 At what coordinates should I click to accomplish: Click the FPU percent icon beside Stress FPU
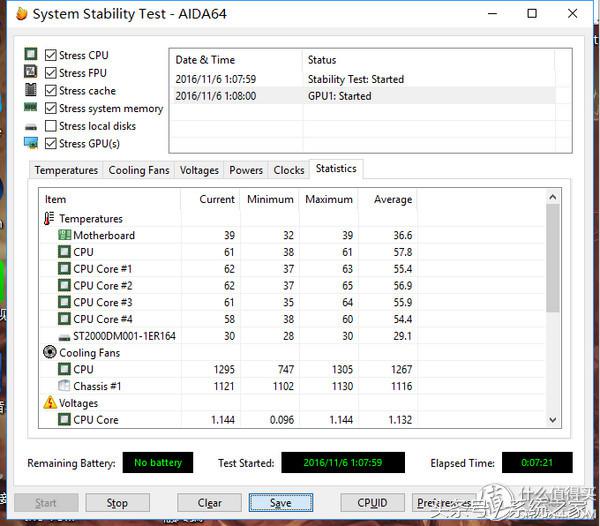click(31, 72)
